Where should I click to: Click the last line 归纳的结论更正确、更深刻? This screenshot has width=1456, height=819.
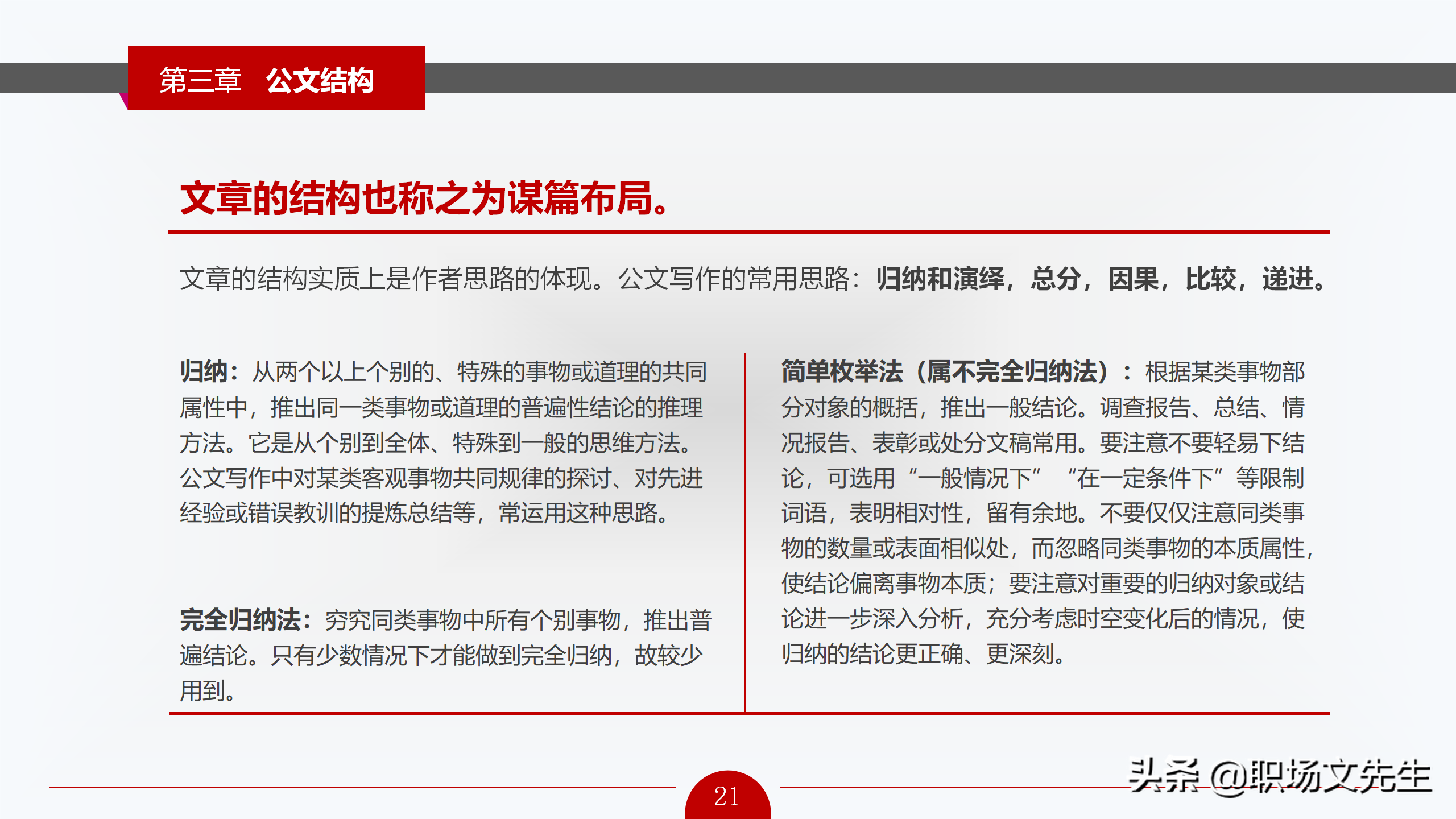click(923, 654)
